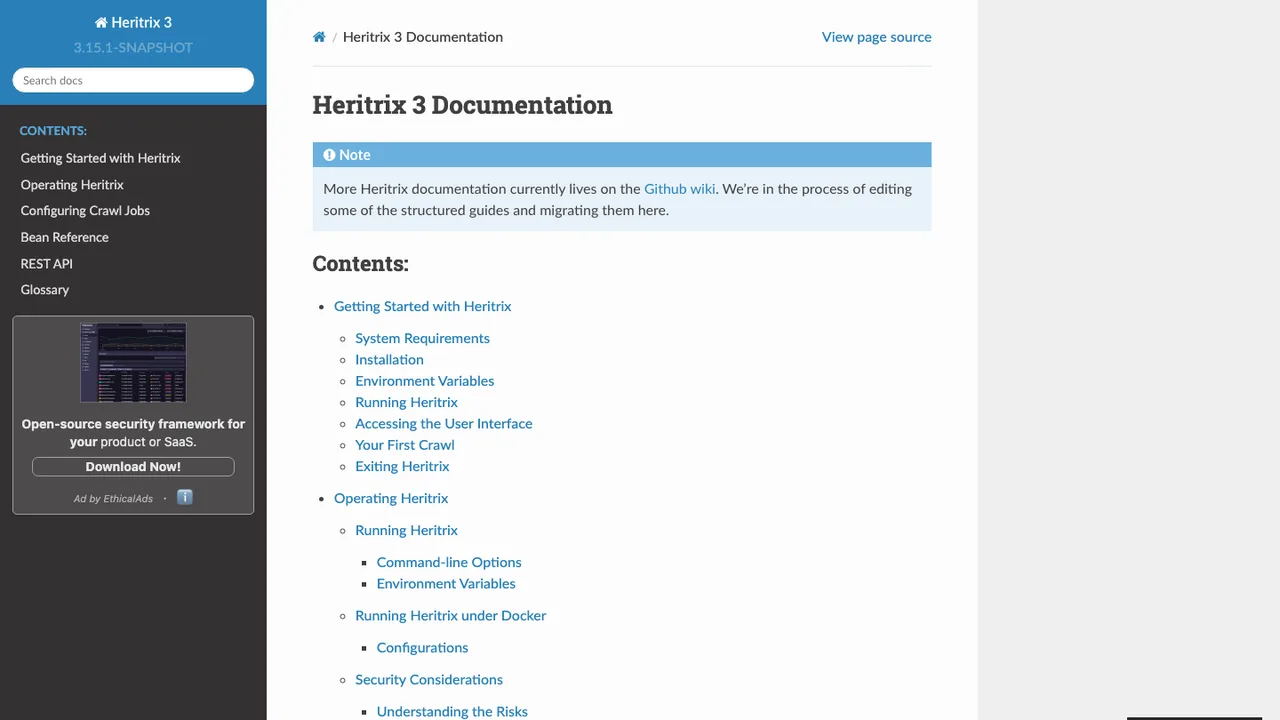
Task: Click the Search docs input field
Action: pos(133,80)
